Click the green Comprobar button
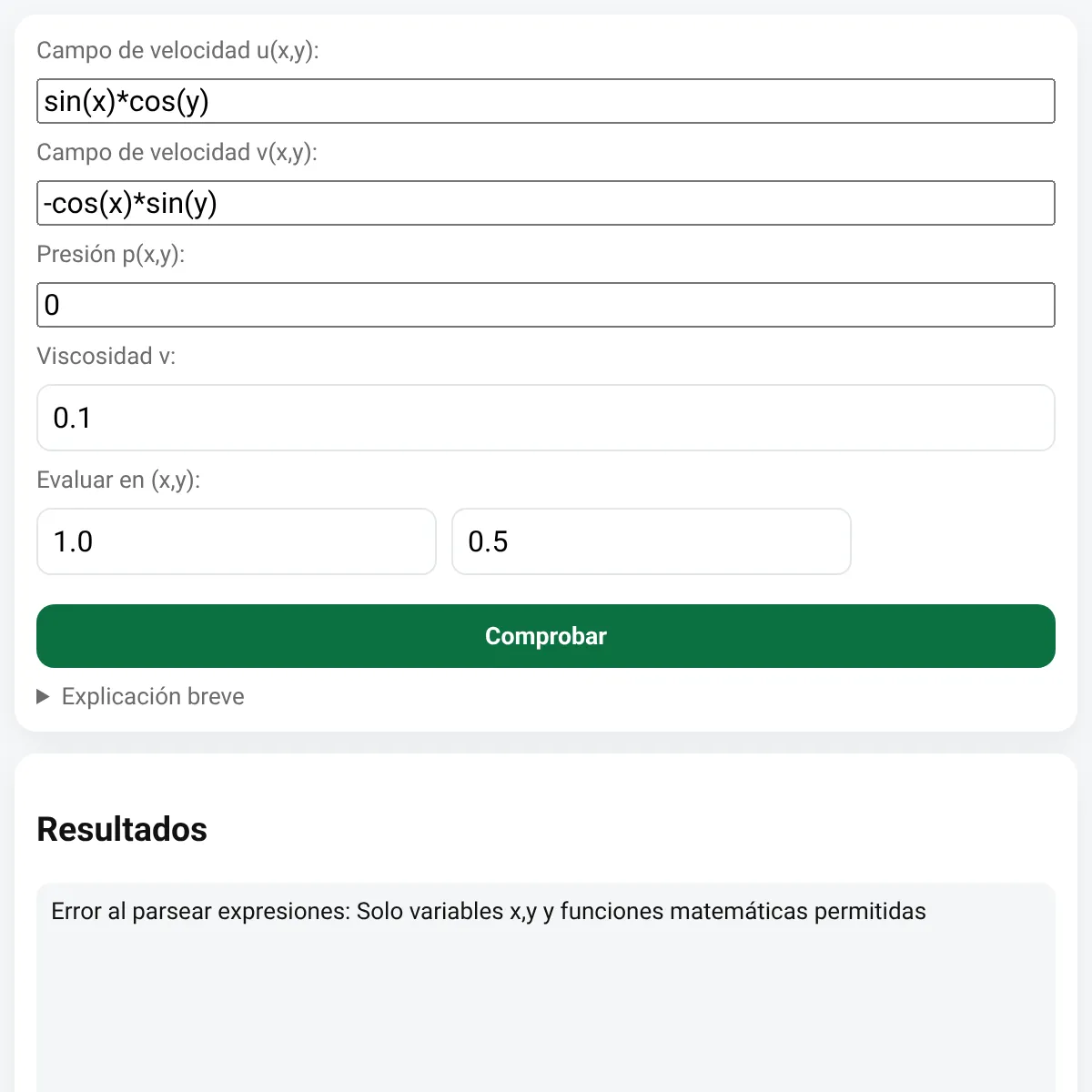Viewport: 1092px width, 1092px height. pyautogui.click(x=546, y=636)
